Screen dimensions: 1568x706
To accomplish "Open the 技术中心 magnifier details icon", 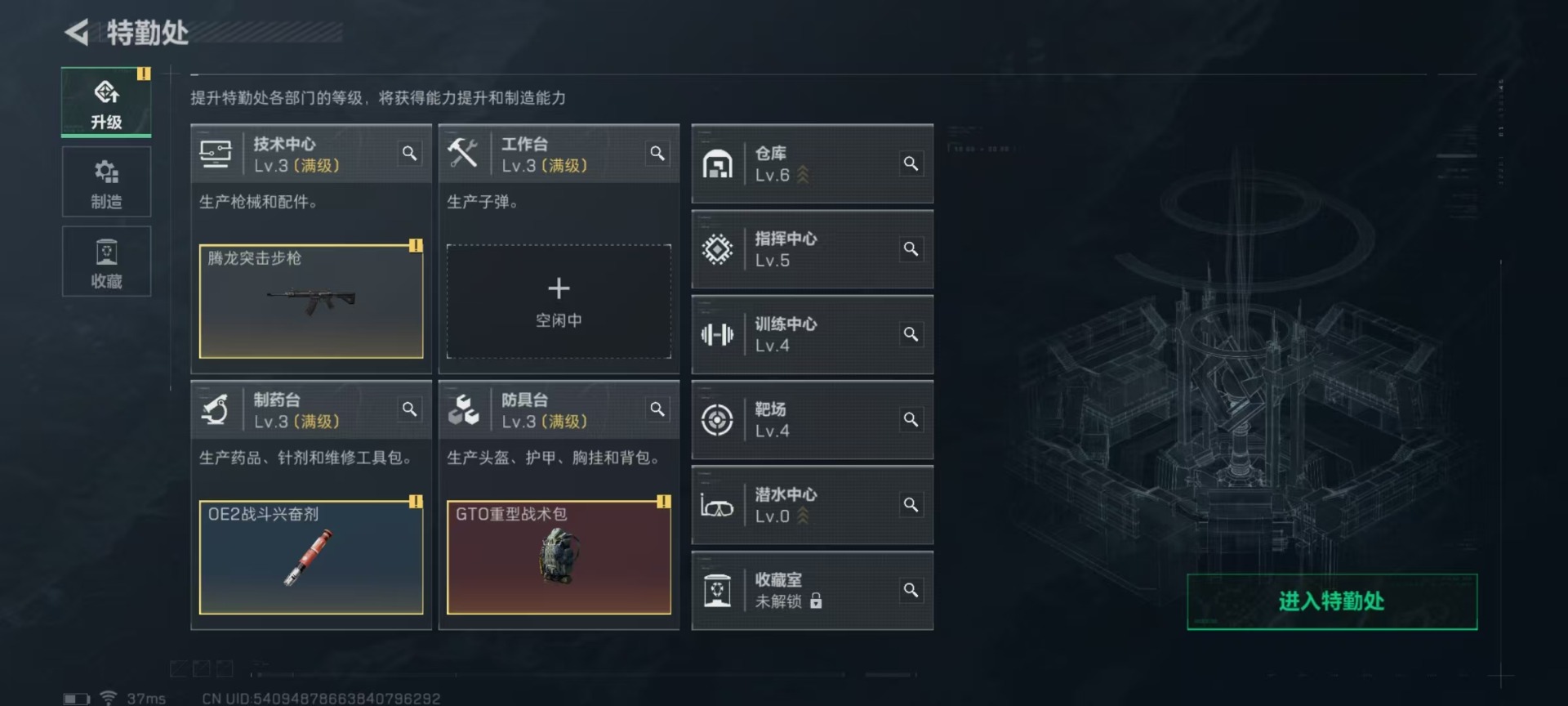I will (409, 154).
